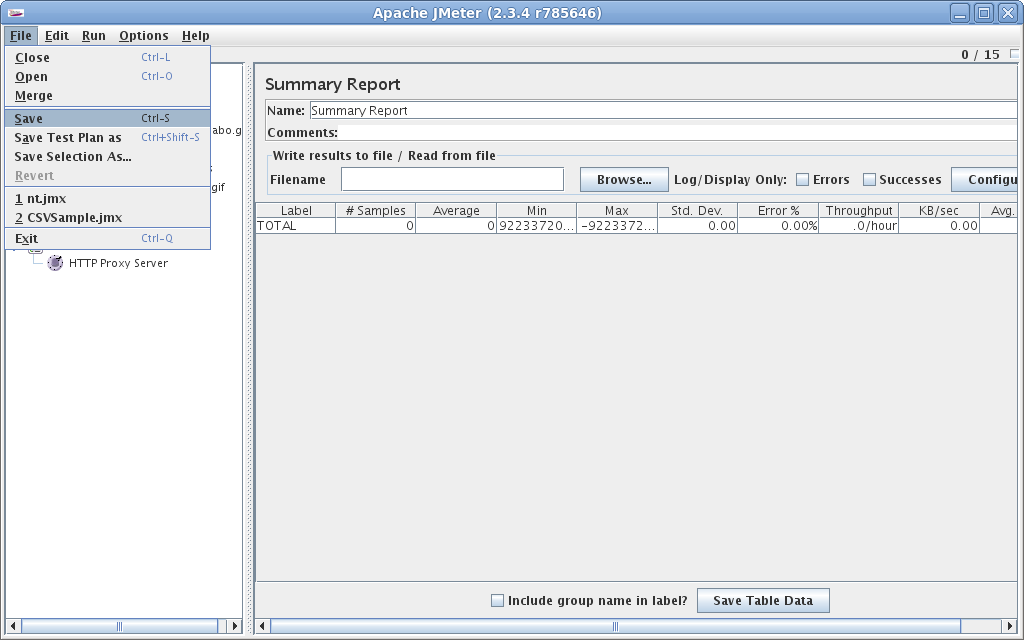Click the KB/sec column header
Screen dimensions: 1024x640
point(939,210)
